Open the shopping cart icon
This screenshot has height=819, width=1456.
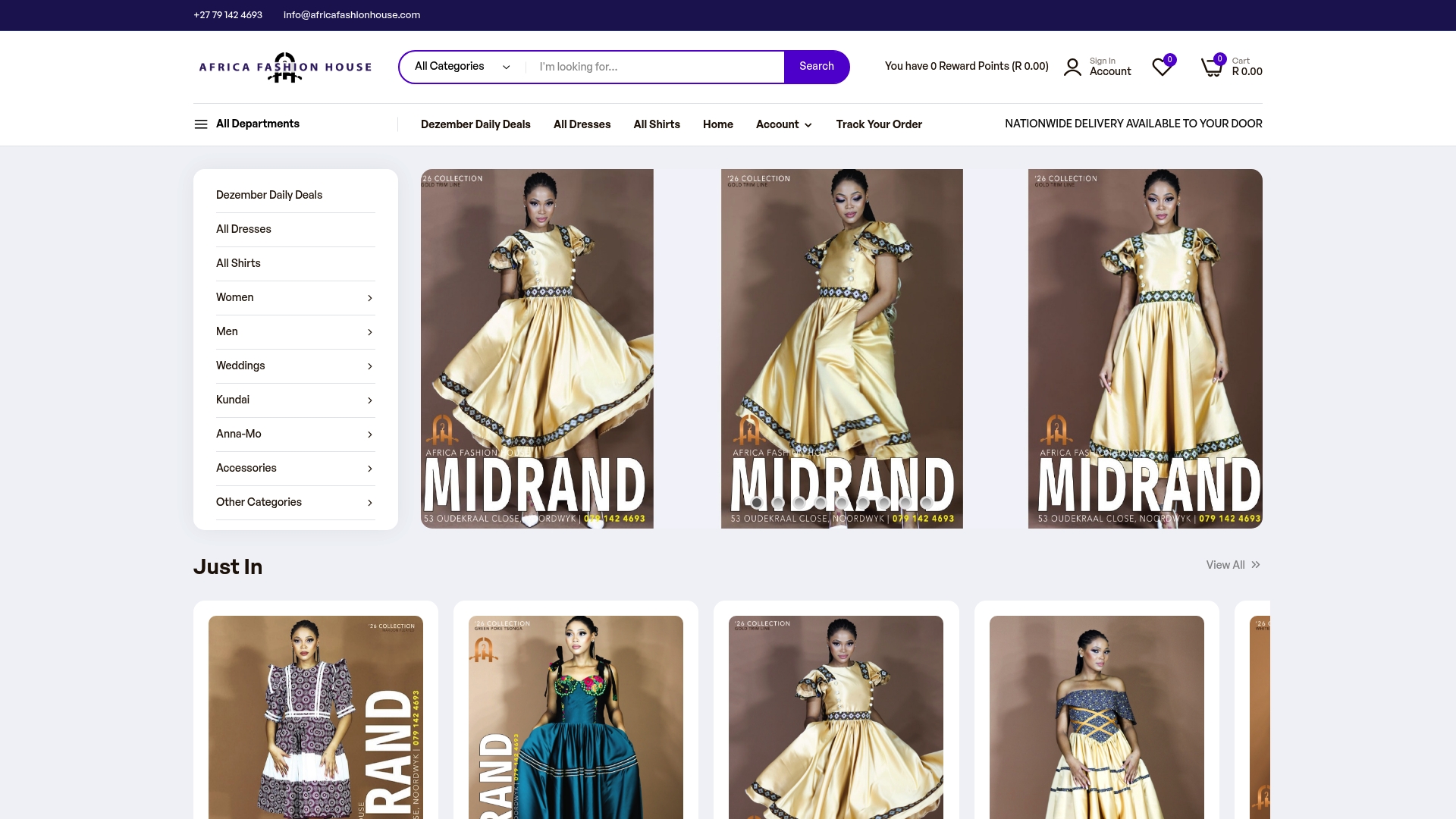[1212, 67]
